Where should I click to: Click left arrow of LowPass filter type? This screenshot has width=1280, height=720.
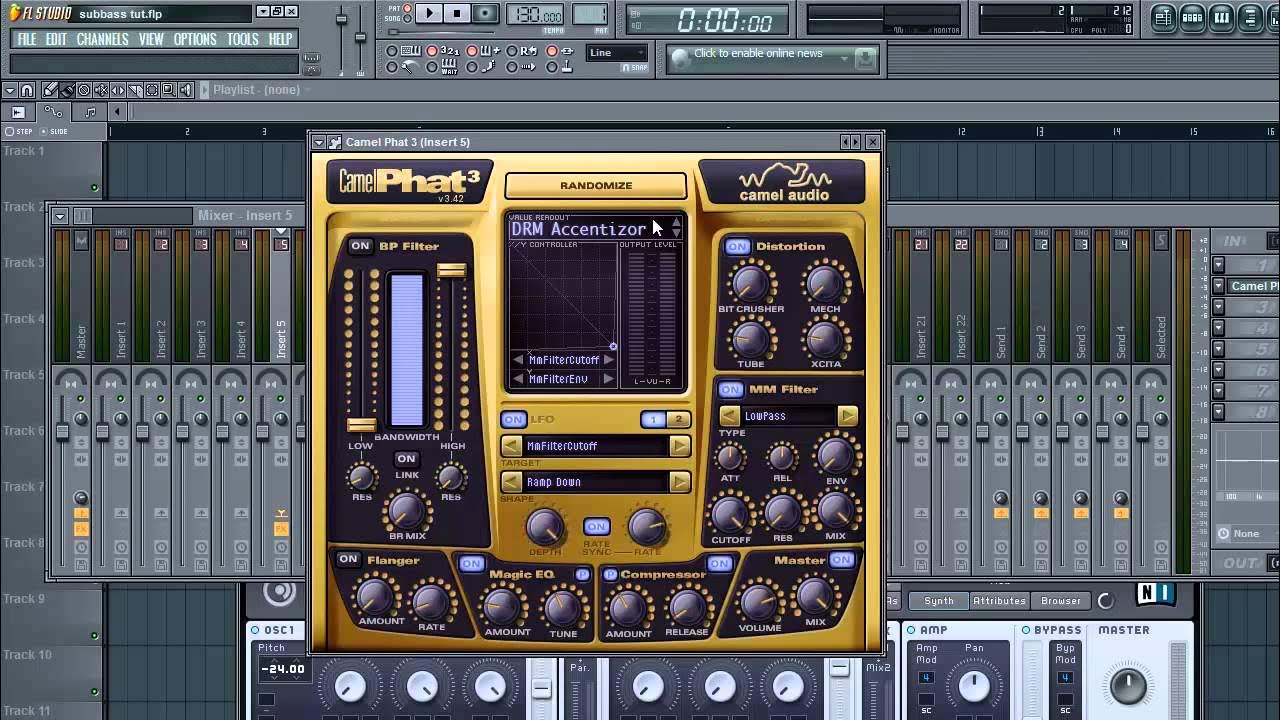pos(729,416)
